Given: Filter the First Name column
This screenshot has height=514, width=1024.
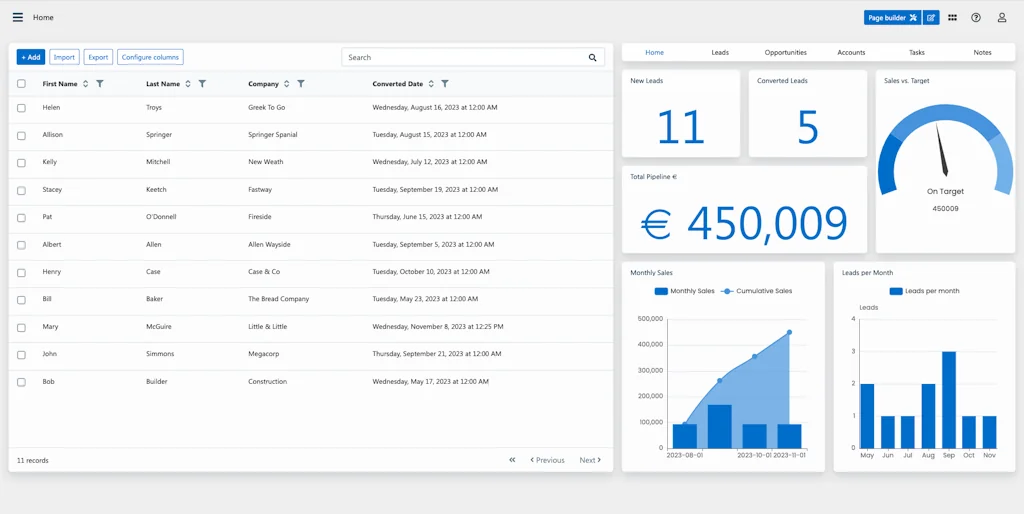Looking at the screenshot, I should (x=100, y=84).
